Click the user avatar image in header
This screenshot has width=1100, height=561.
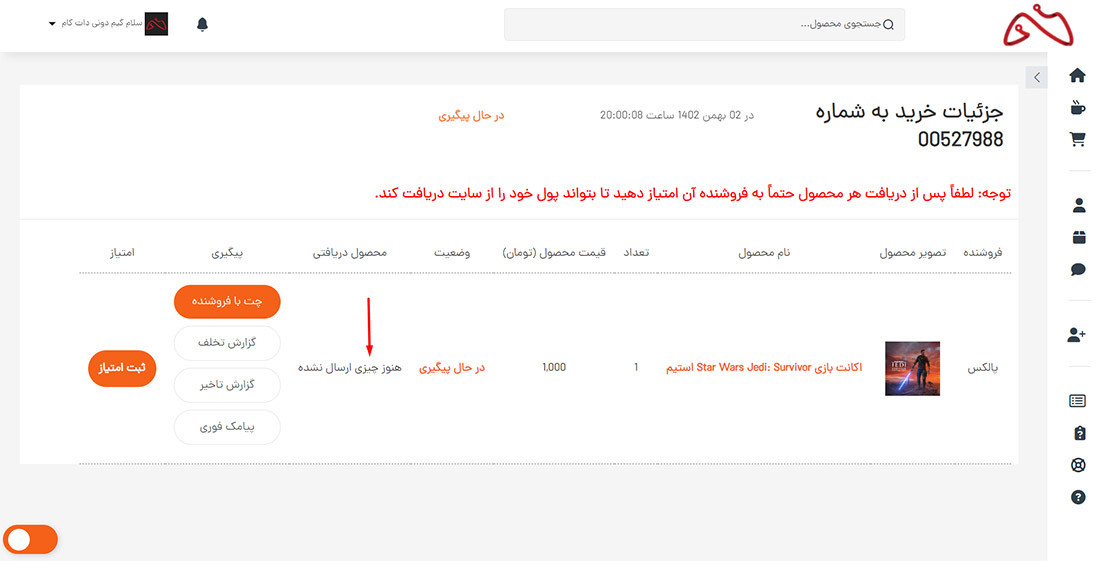[156, 24]
